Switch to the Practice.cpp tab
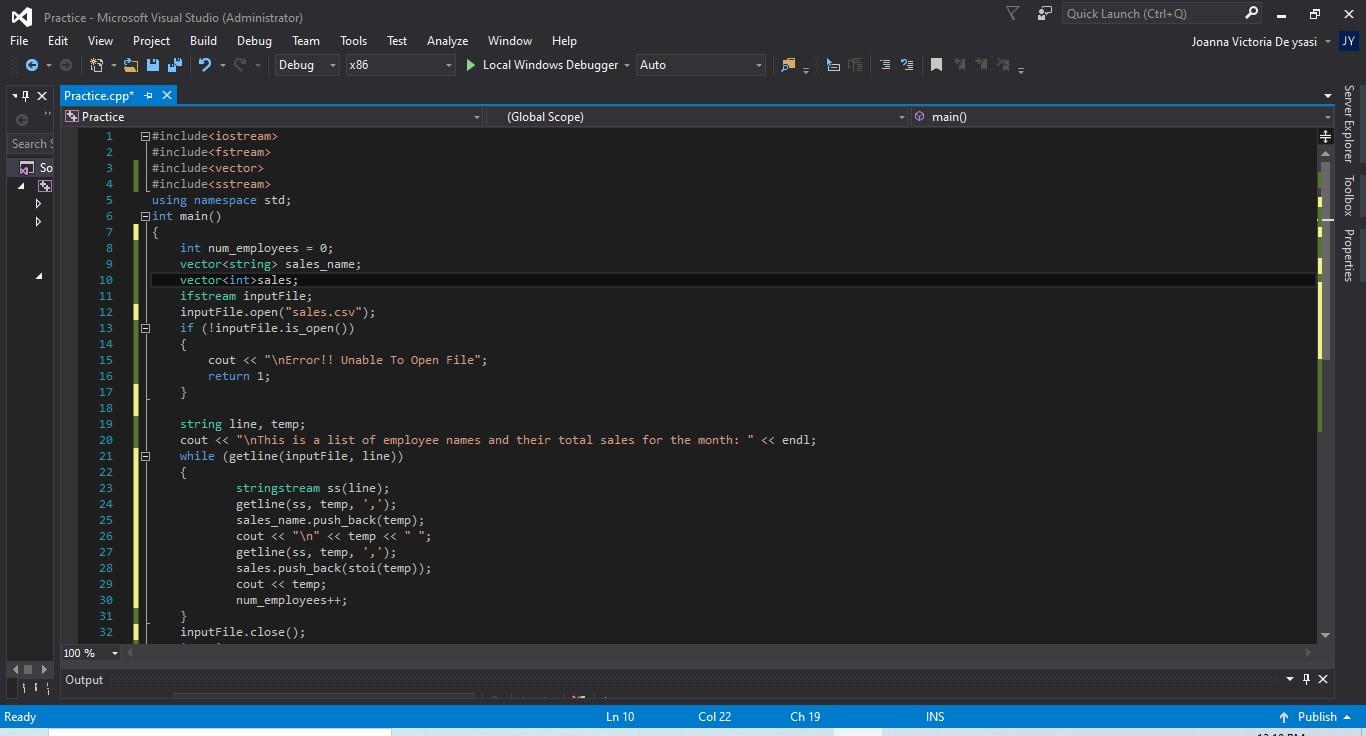Viewport: 1366px width, 736px height. pos(99,95)
